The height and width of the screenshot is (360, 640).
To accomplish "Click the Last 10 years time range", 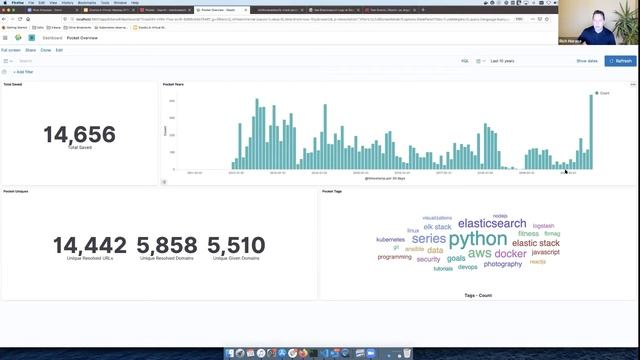I will coord(502,61).
